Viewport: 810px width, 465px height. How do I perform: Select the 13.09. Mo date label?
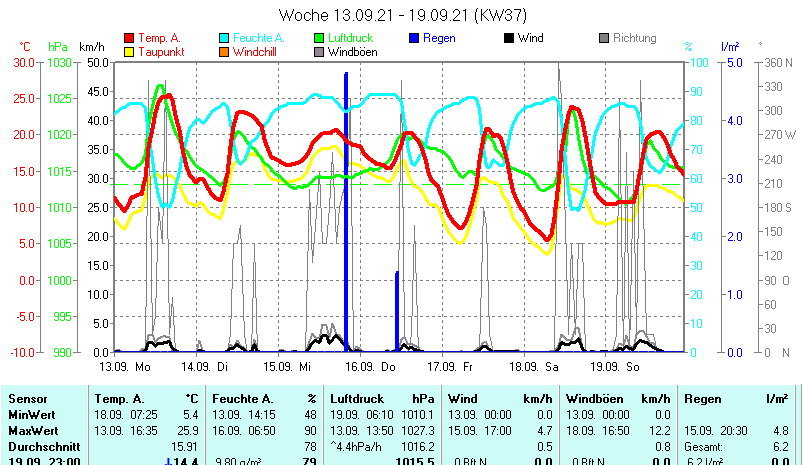pos(128,367)
